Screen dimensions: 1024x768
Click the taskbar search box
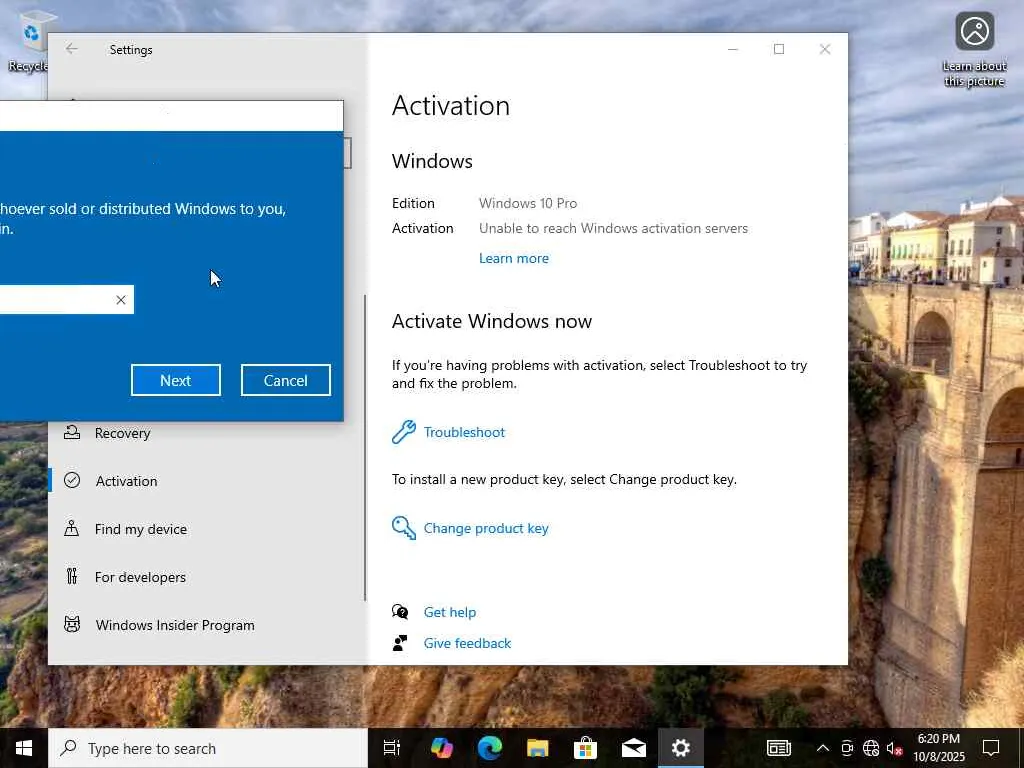pyautogui.click(x=208, y=748)
